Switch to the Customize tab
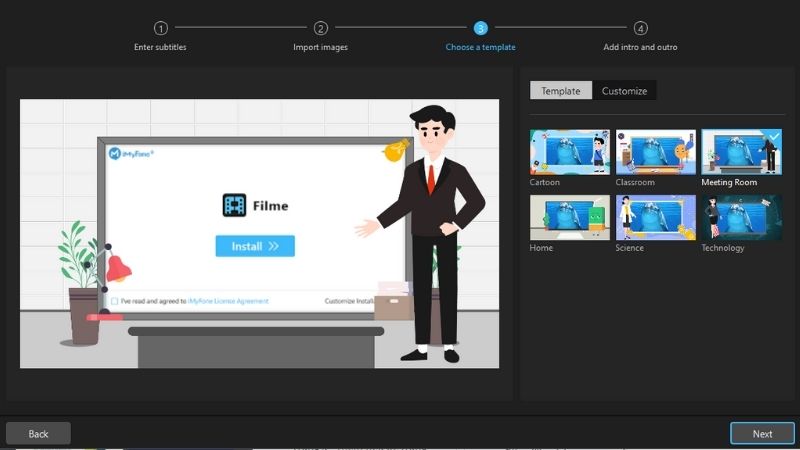Image resolution: width=800 pixels, height=450 pixels. (x=624, y=90)
